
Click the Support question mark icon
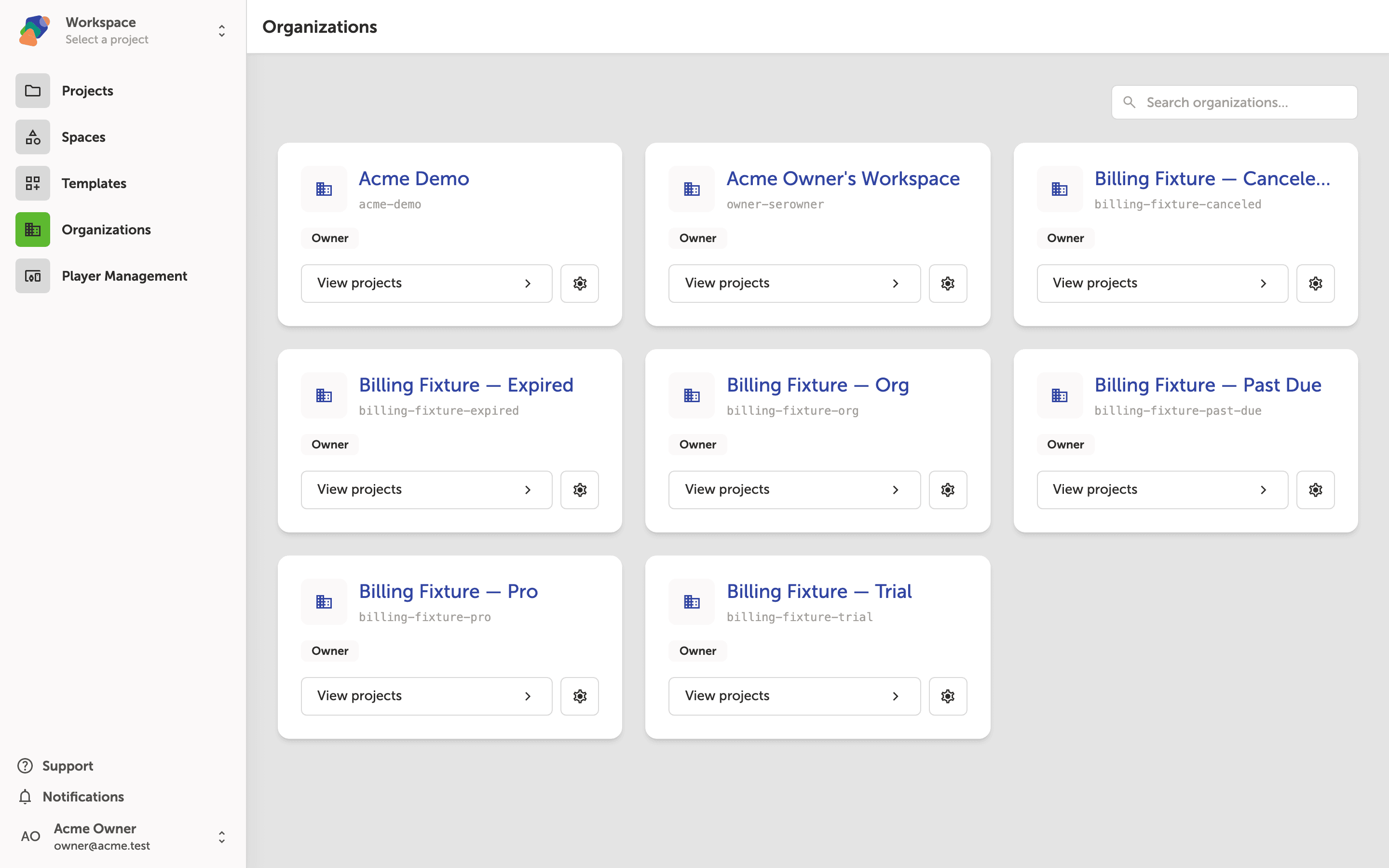(25, 766)
